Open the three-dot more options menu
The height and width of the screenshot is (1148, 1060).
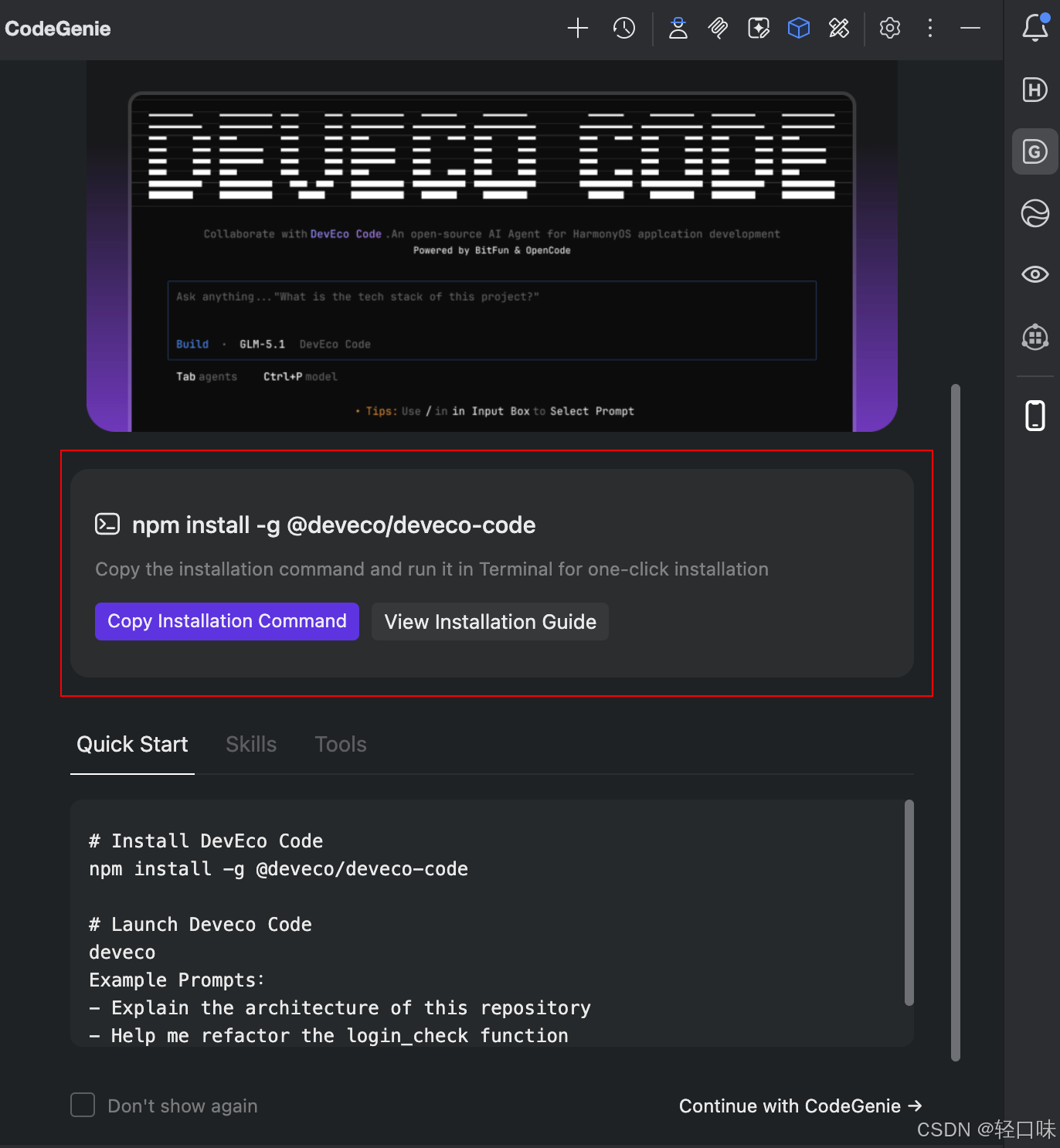click(x=930, y=29)
